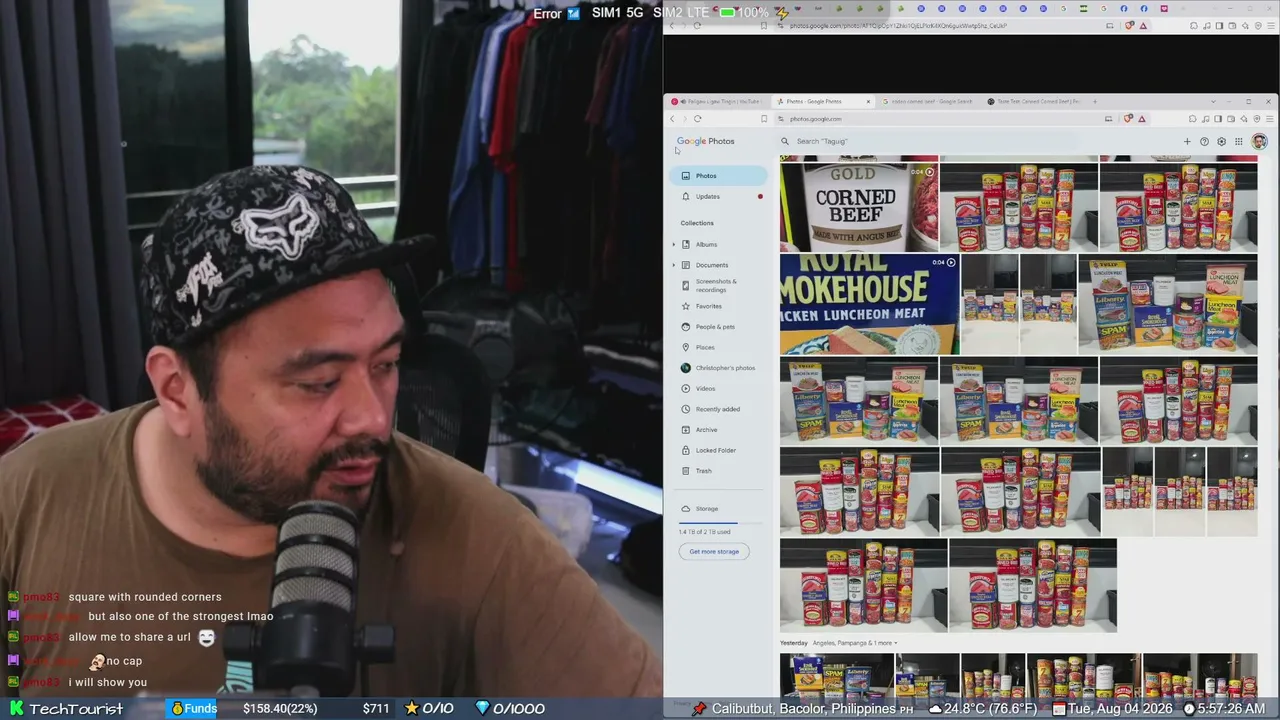Click the "1.4 TB of 2 TB used" text
1280x720 pixels.
click(705, 532)
